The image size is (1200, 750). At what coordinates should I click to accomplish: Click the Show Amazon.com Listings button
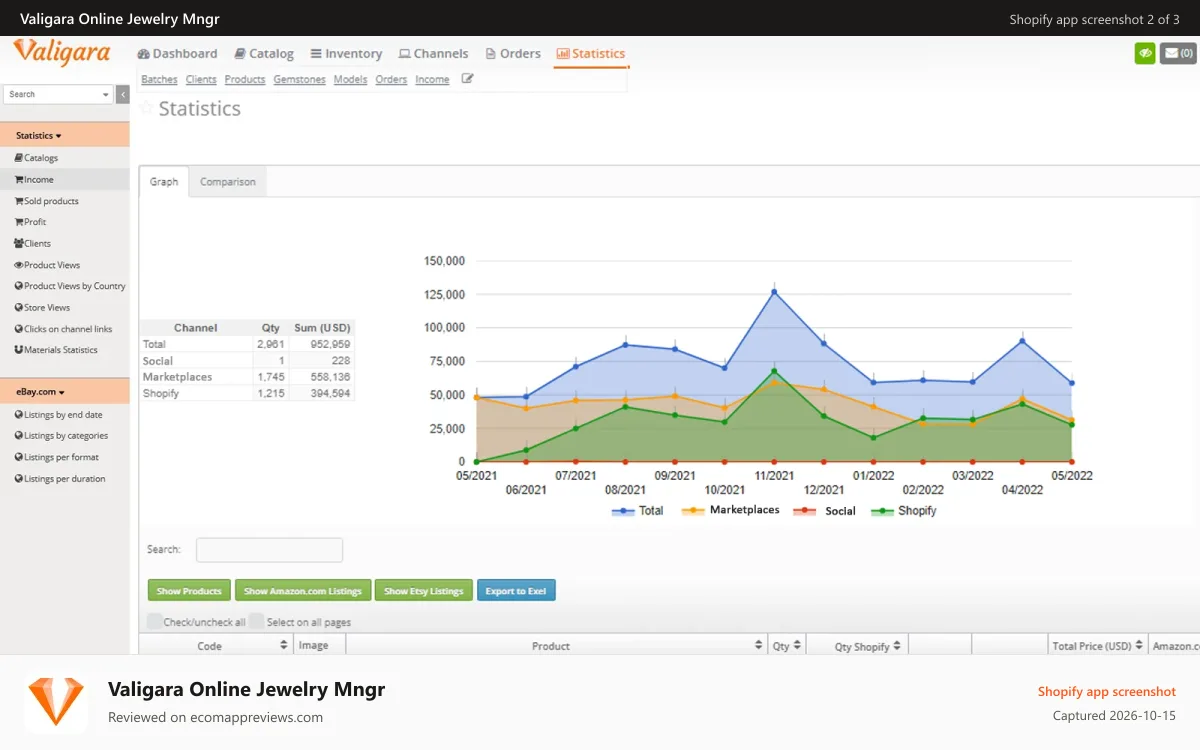303,591
